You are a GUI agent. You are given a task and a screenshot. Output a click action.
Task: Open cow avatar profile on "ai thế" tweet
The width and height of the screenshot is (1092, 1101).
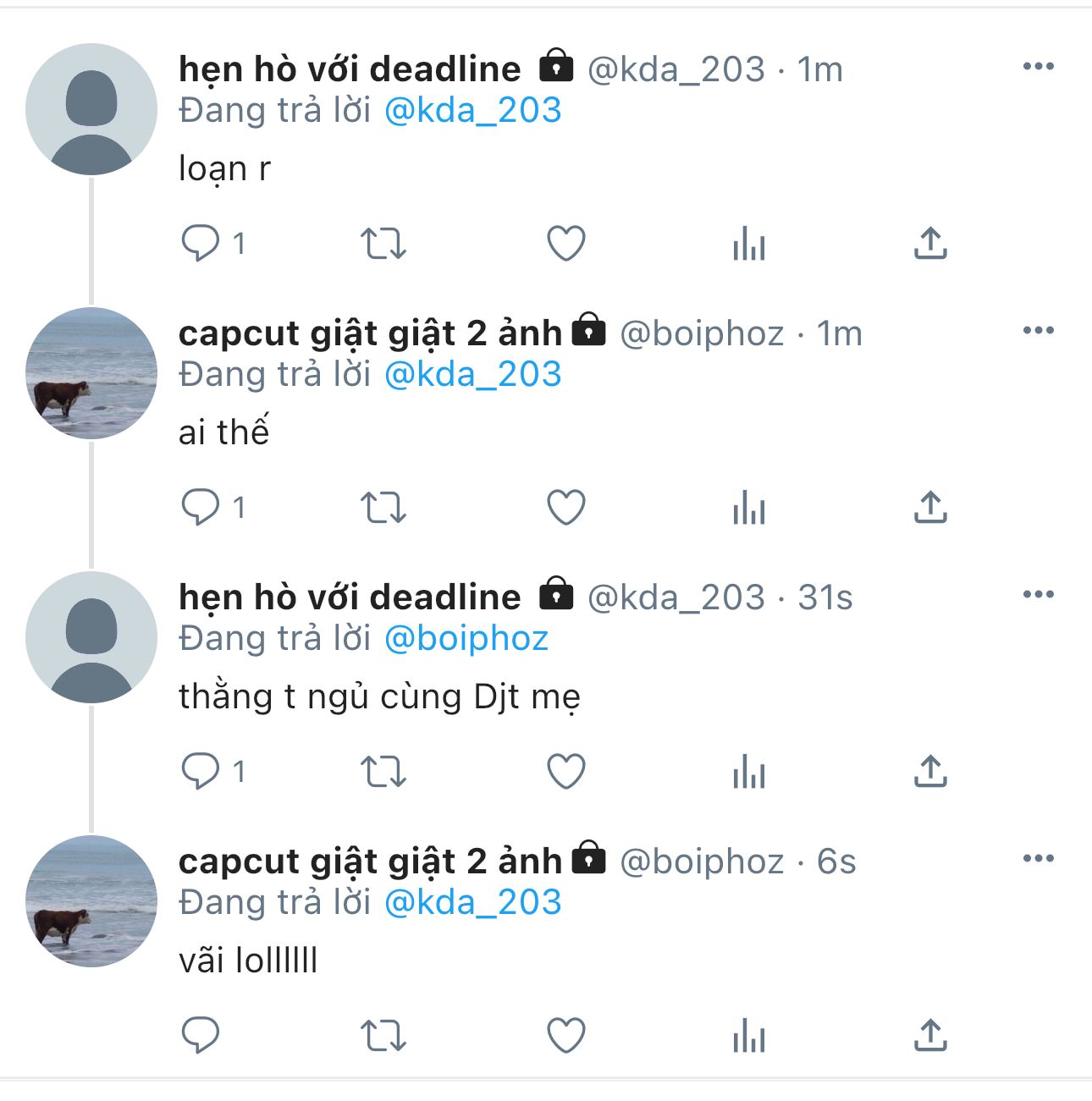click(x=91, y=373)
